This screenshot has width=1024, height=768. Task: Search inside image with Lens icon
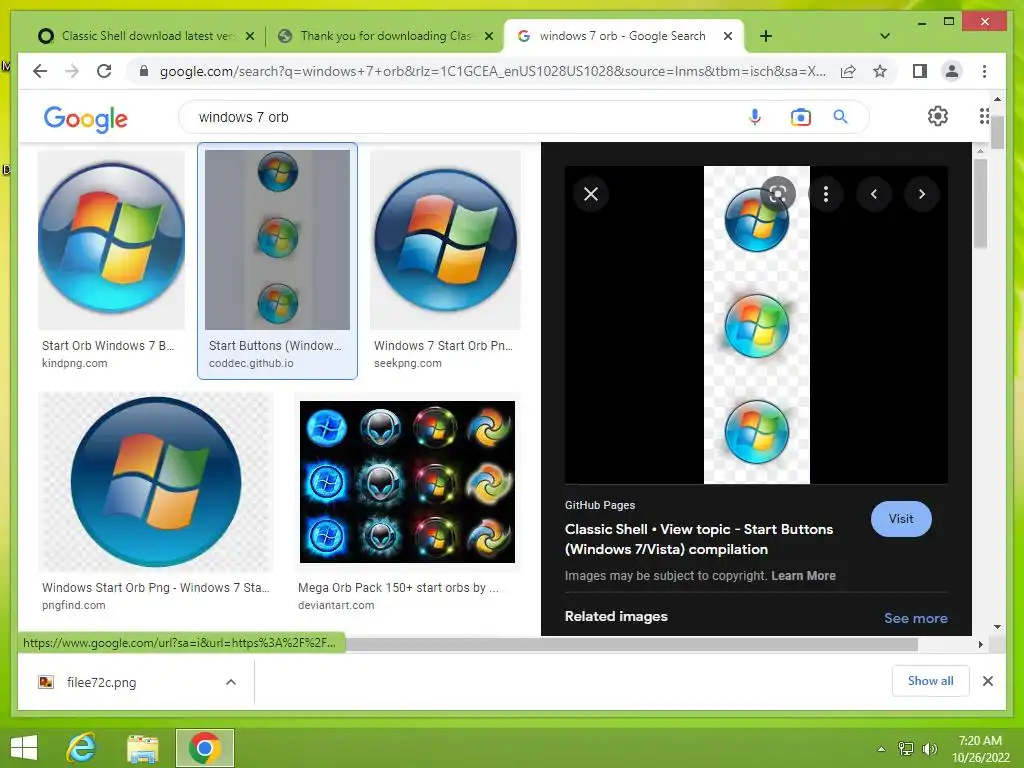pyautogui.click(x=777, y=194)
